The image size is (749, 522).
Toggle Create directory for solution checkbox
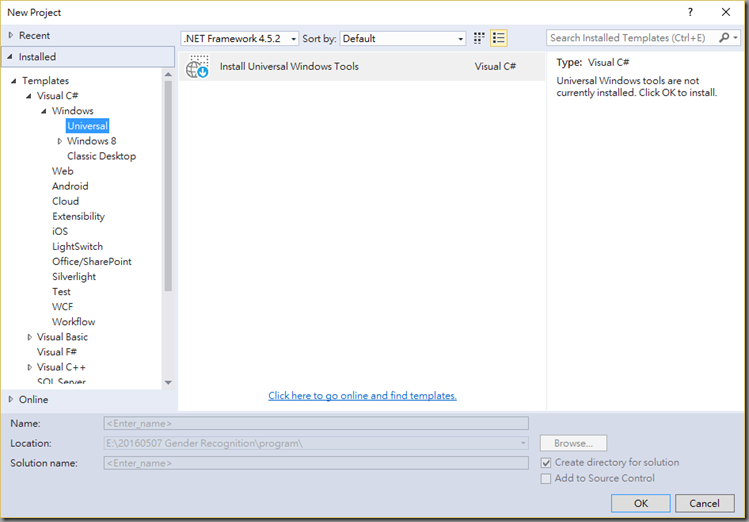[546, 463]
